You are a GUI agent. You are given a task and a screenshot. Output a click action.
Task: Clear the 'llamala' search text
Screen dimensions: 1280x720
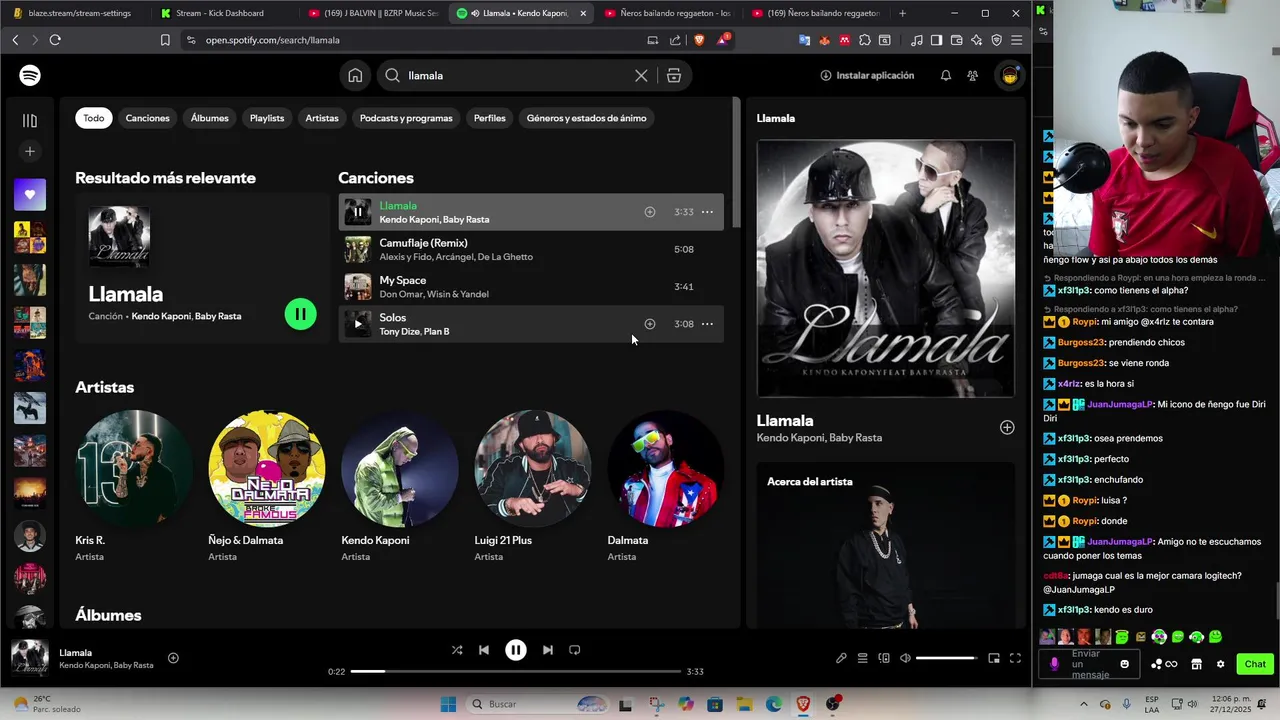[x=641, y=75]
